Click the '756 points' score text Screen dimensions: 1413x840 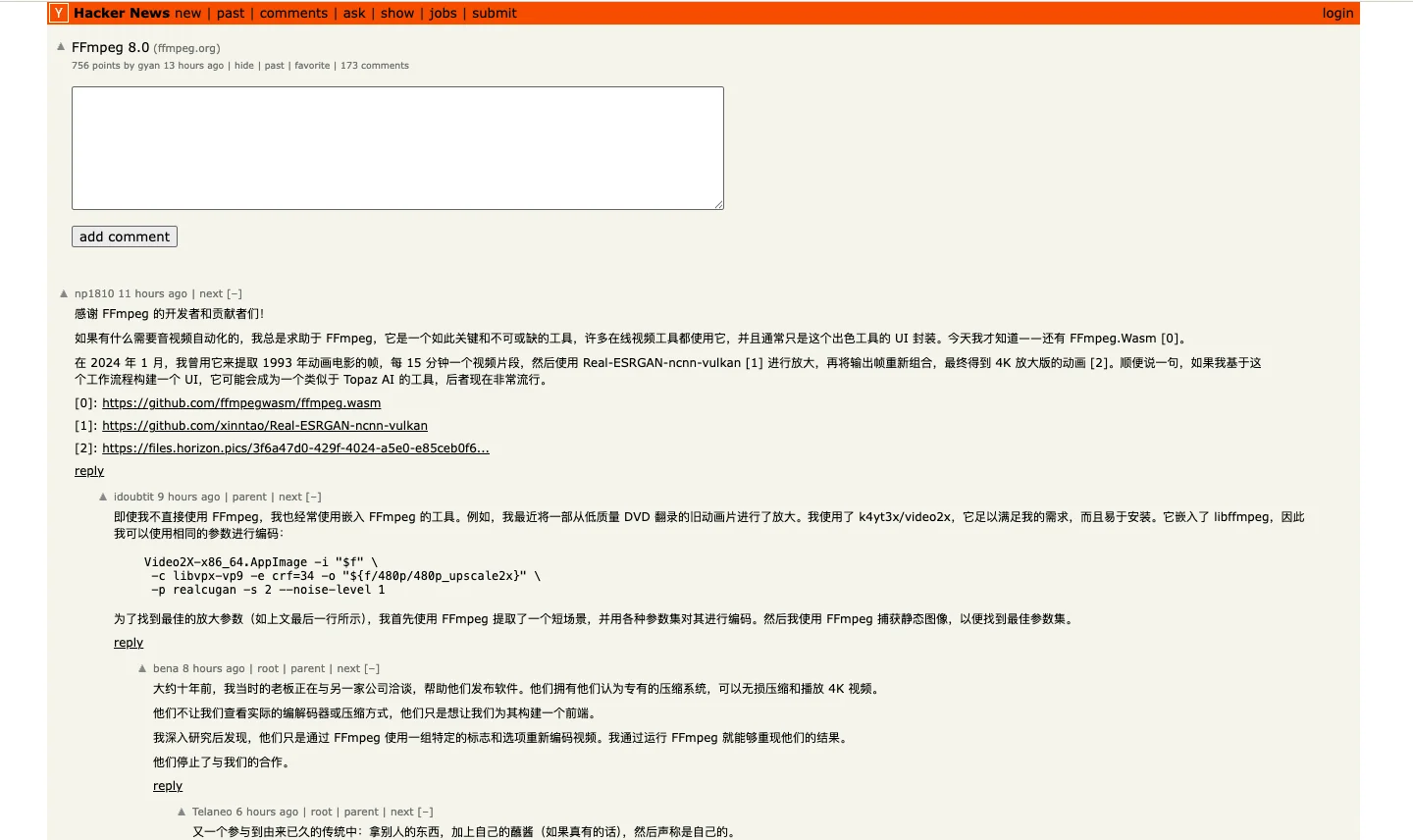[x=96, y=66]
